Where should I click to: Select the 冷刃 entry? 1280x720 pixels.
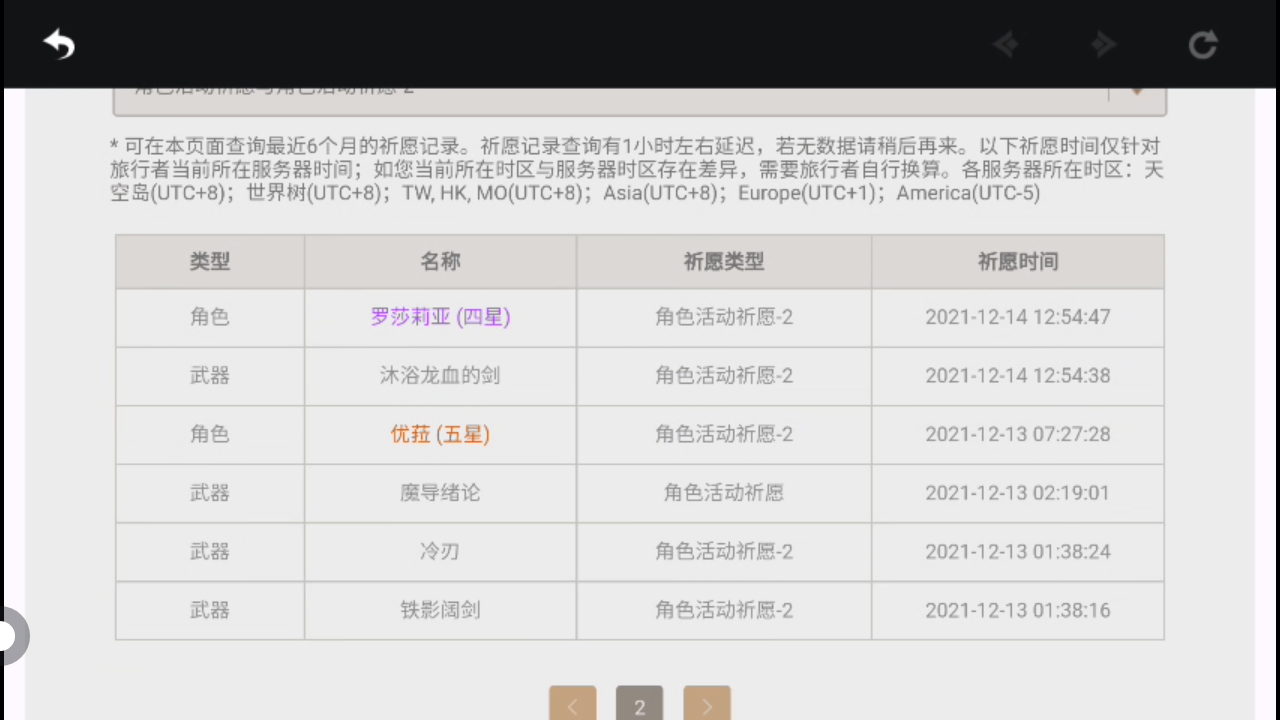pyautogui.click(x=440, y=551)
